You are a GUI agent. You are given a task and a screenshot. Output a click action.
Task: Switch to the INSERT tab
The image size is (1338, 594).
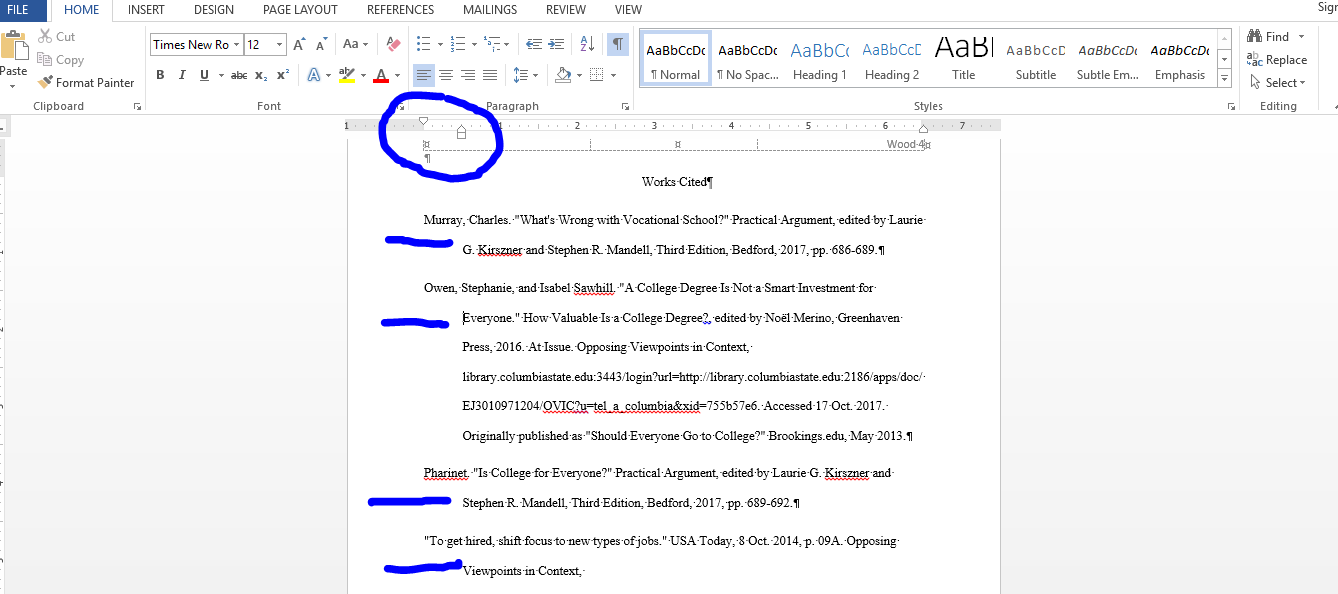tap(146, 9)
